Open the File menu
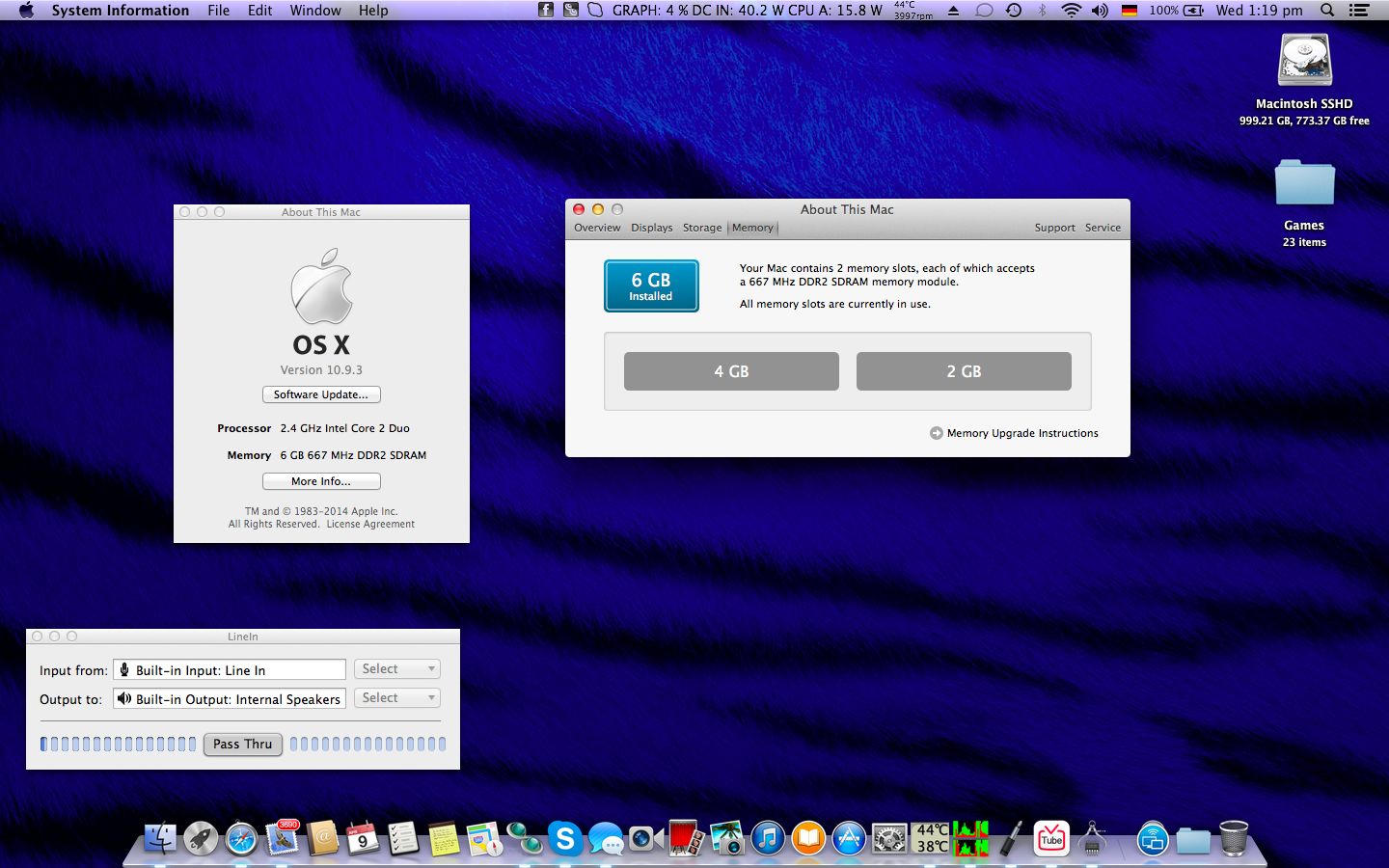The height and width of the screenshot is (868, 1389). tap(219, 11)
